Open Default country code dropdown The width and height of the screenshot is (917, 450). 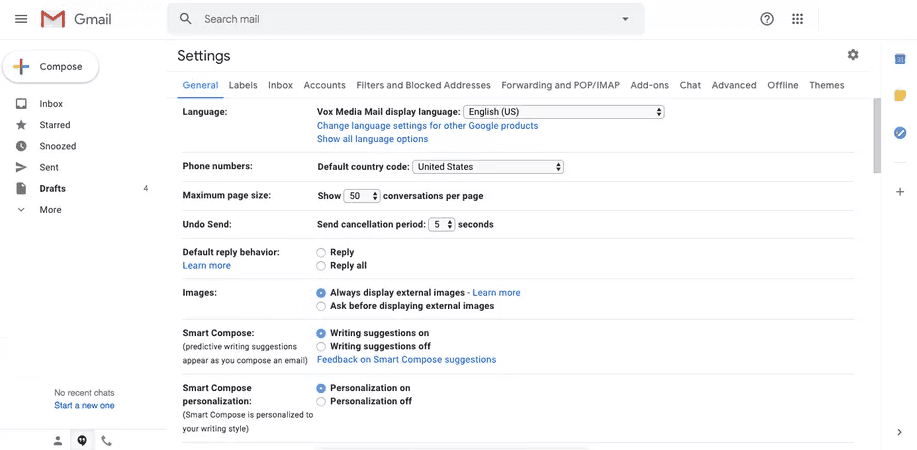tap(488, 167)
